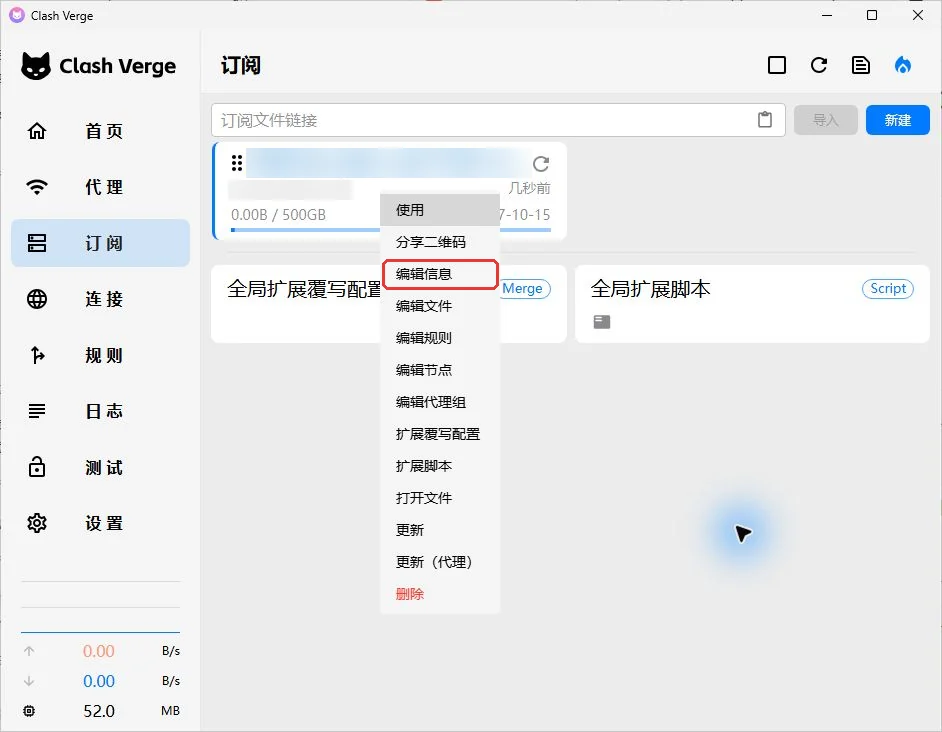Click console icon in 全局扩展脚本 card
The width and height of the screenshot is (942, 732).
(602, 322)
